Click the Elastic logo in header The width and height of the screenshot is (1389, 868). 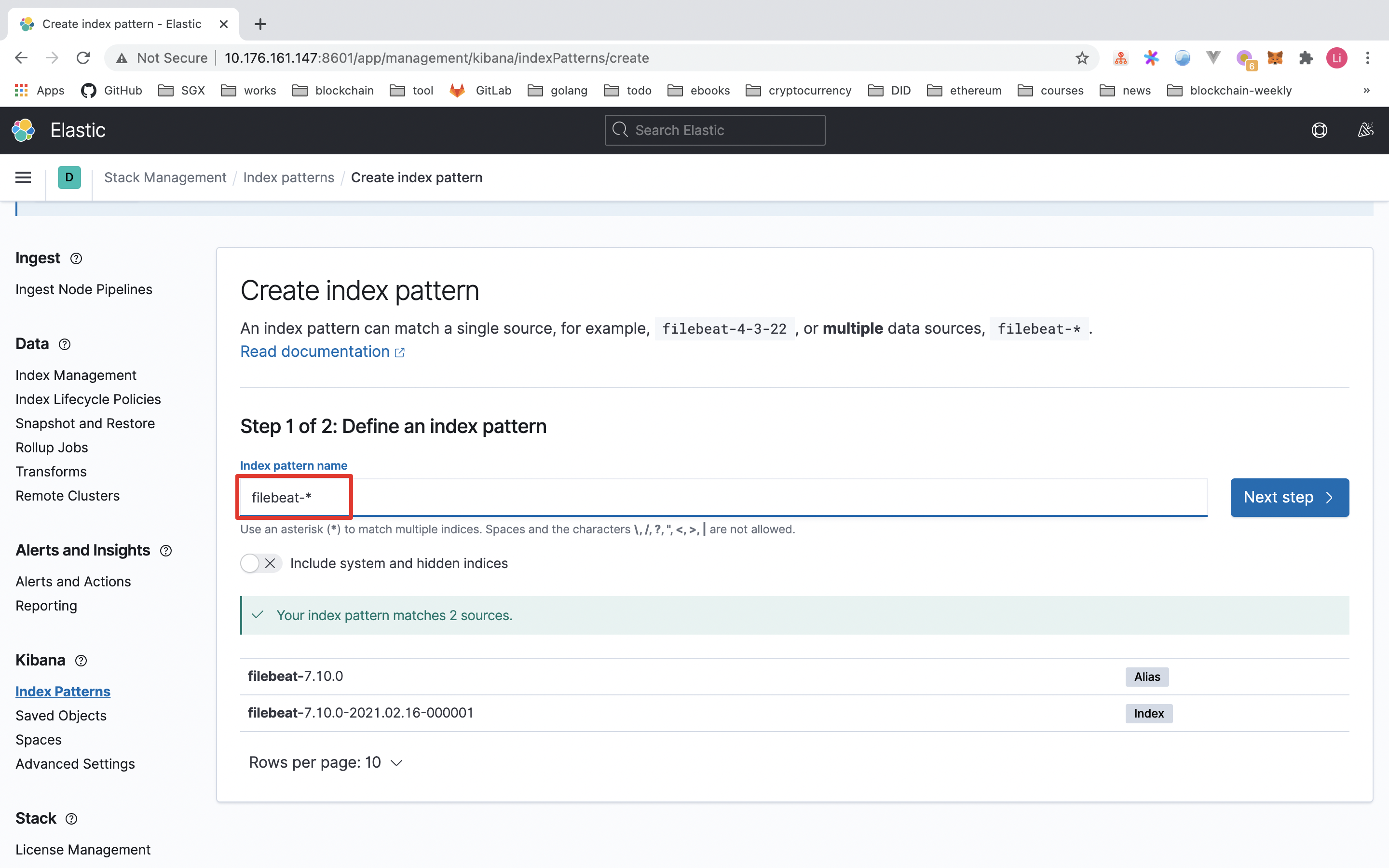tap(24, 130)
